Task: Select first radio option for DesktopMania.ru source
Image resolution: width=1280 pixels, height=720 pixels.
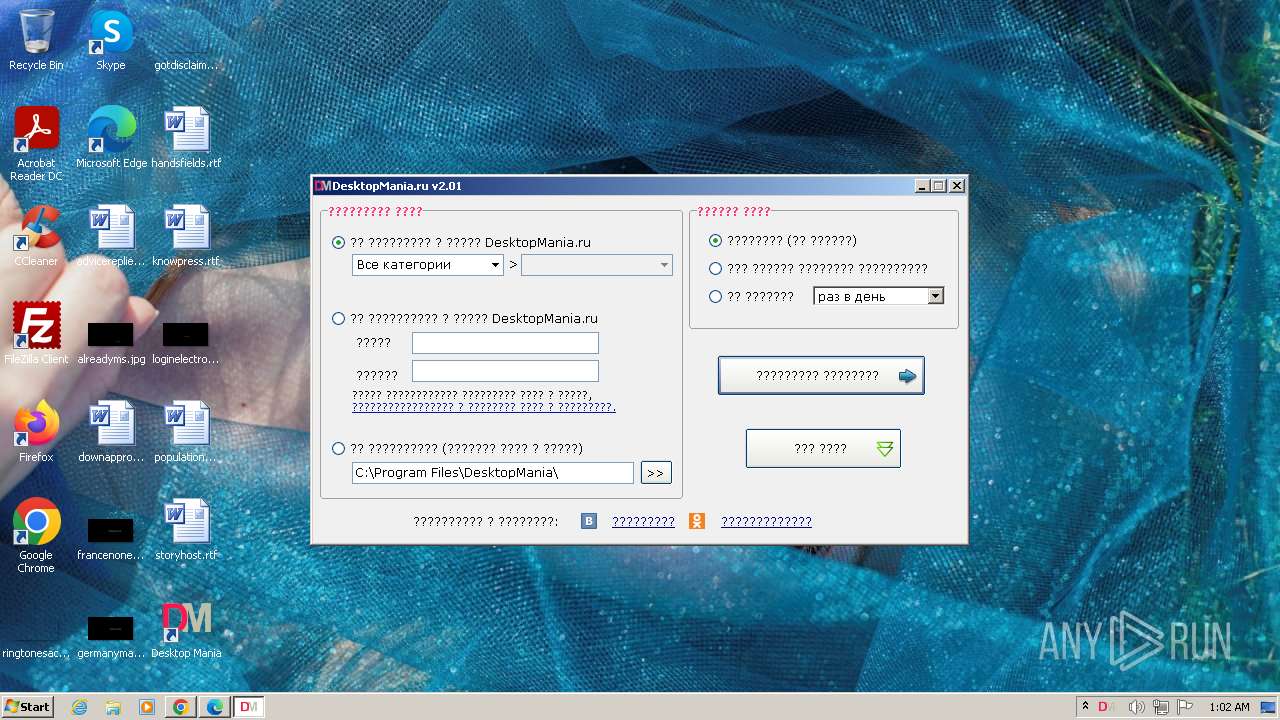Action: [x=339, y=242]
